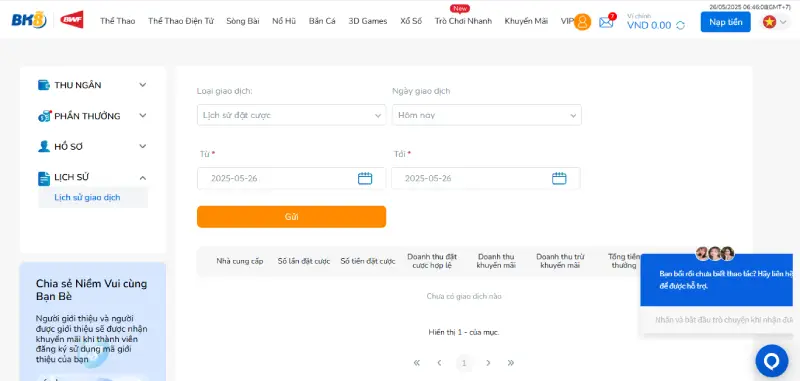Image resolution: width=800 pixels, height=381 pixels.
Task: Click the Phần Thưởng reward icon
Action: click(44, 116)
